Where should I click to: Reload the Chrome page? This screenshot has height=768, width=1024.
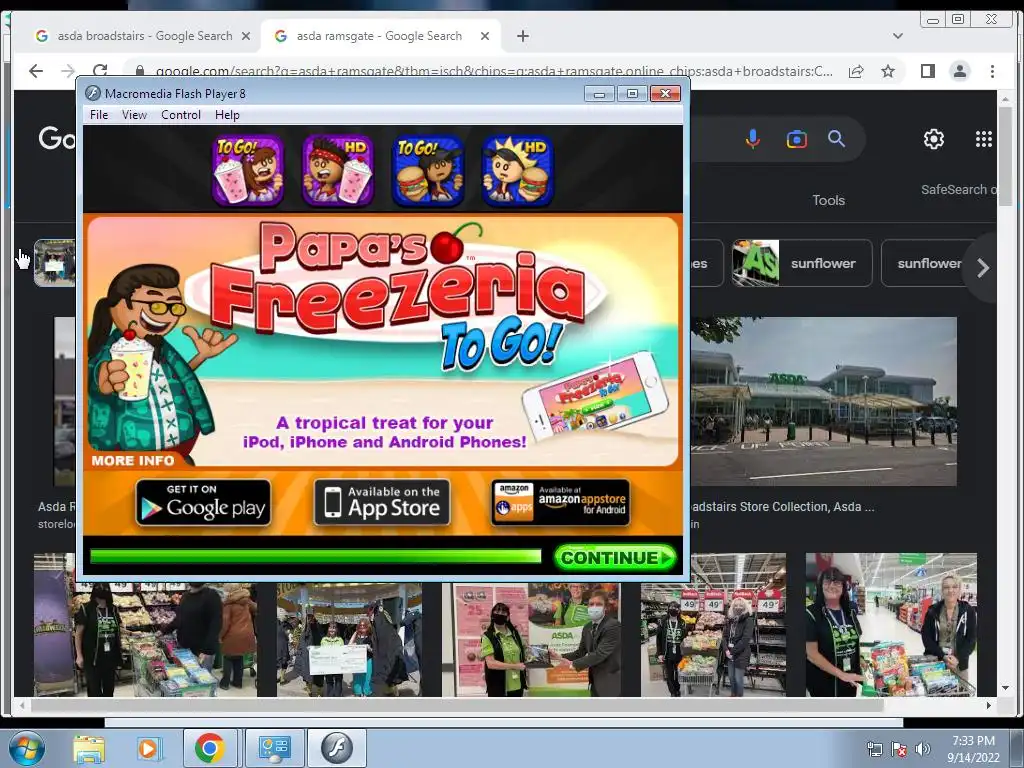click(100, 71)
